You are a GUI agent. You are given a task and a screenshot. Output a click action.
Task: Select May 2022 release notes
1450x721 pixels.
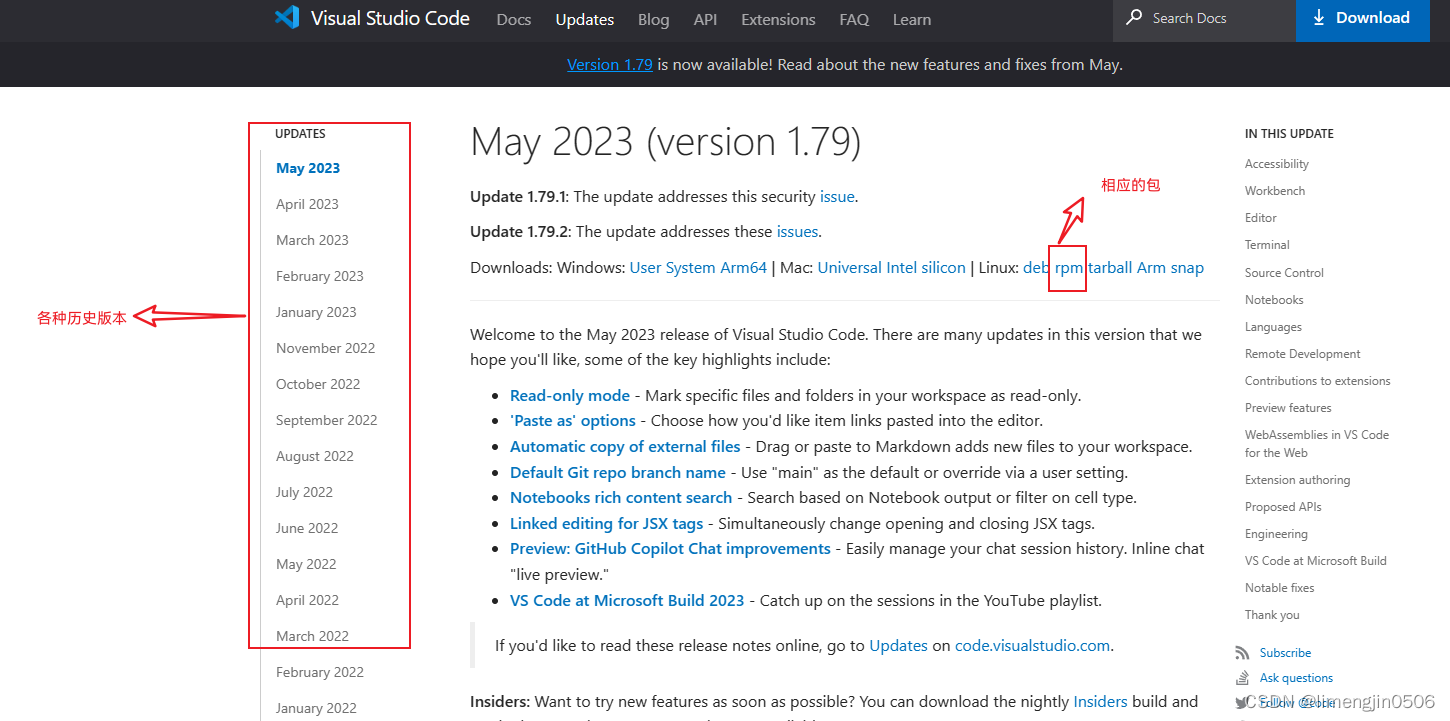(x=306, y=564)
